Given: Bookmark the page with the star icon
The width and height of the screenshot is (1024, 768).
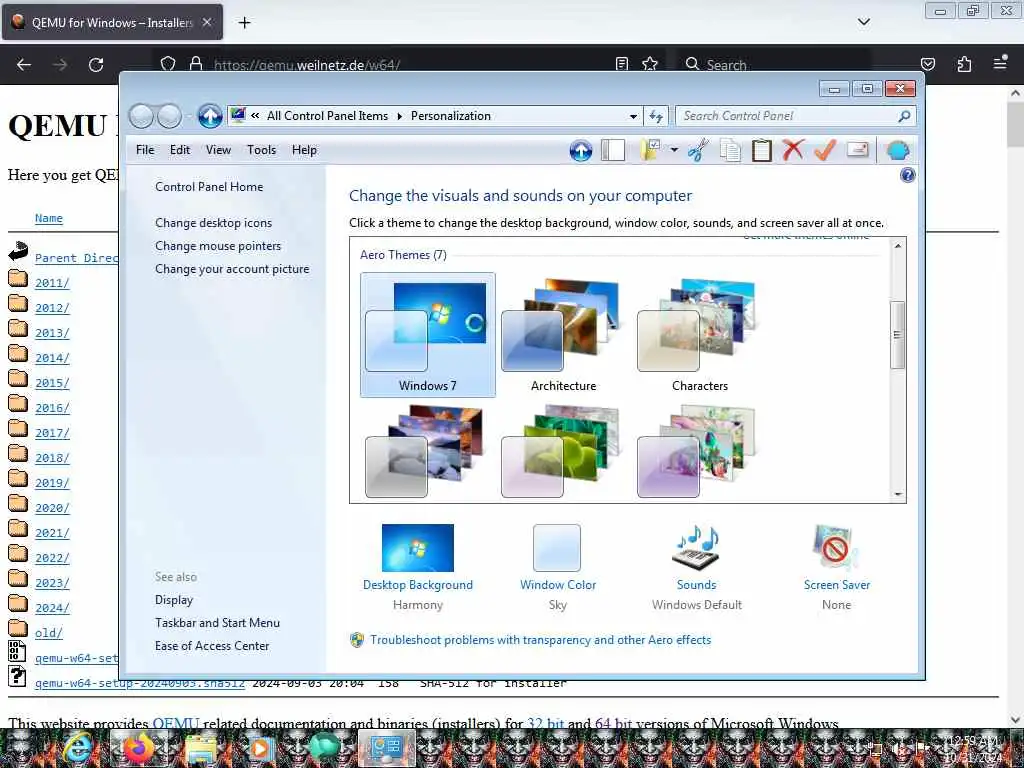Looking at the screenshot, I should point(650,64).
